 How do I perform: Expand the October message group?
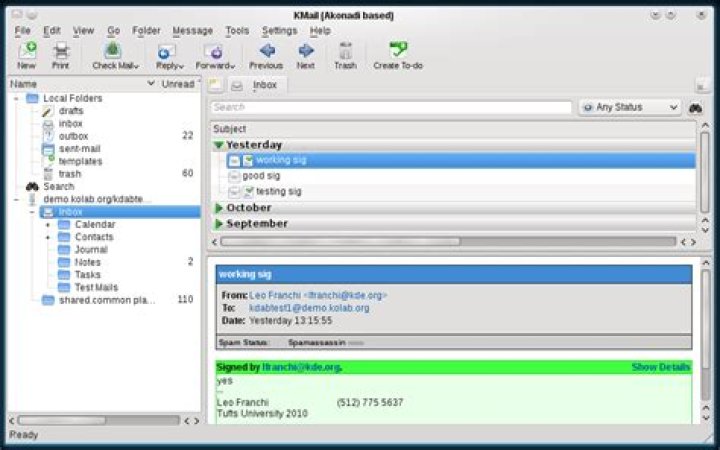point(219,208)
